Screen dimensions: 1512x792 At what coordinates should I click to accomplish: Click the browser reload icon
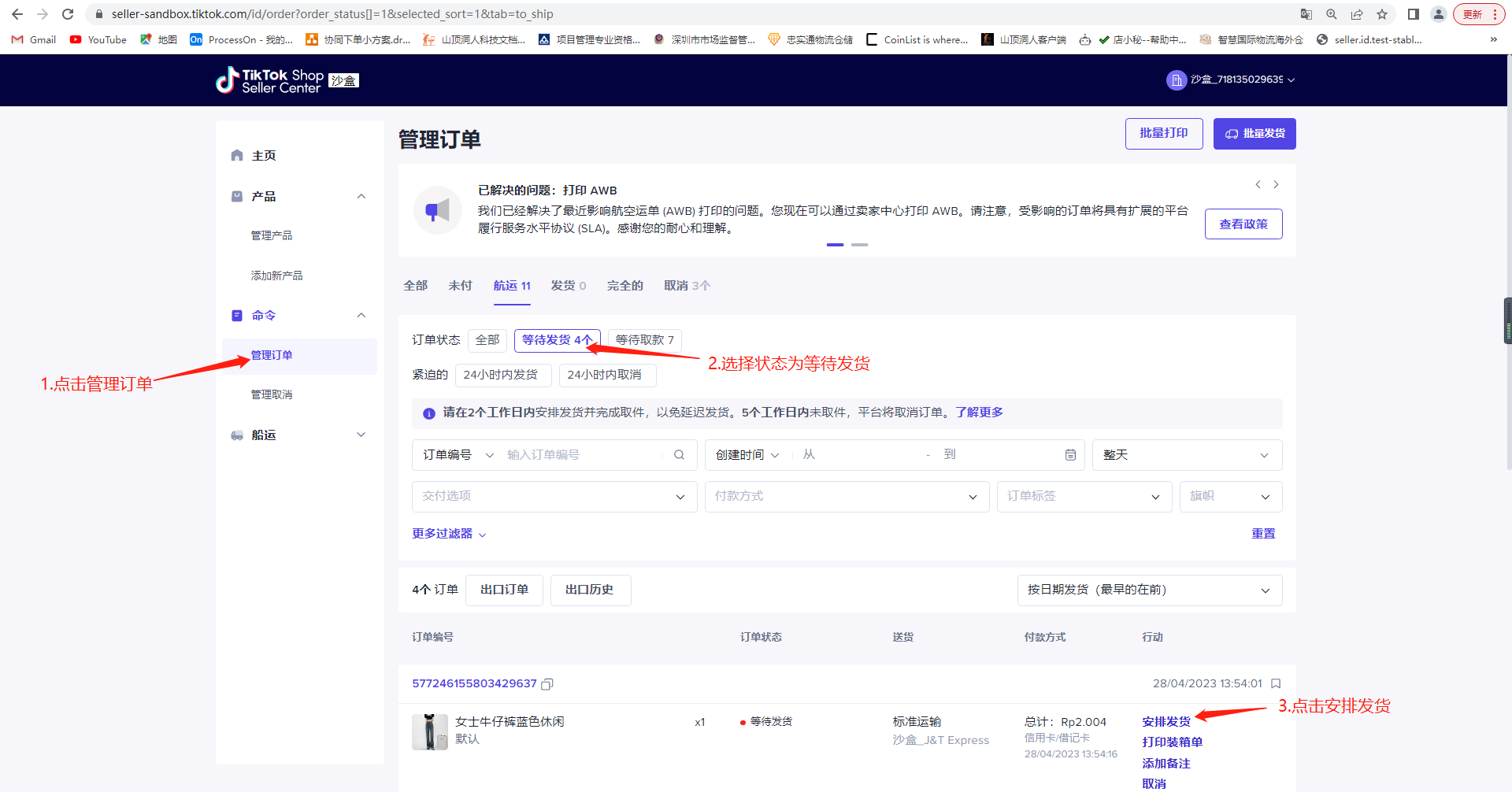(68, 14)
